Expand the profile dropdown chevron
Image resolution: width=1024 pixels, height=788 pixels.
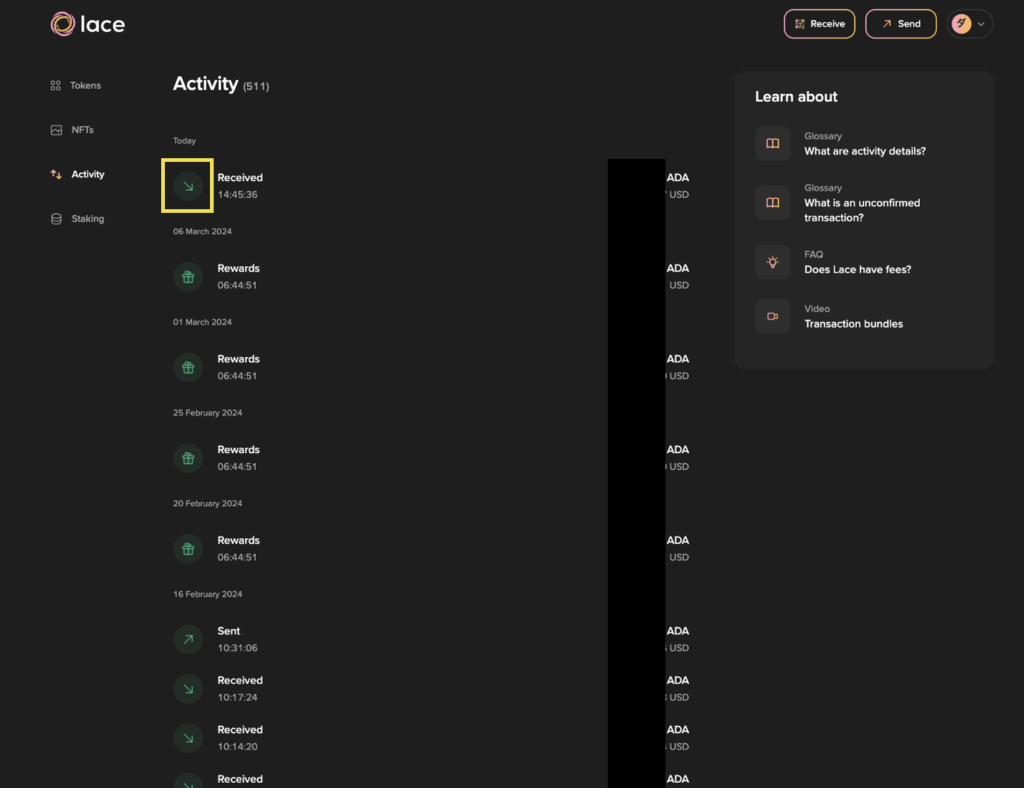coord(981,24)
